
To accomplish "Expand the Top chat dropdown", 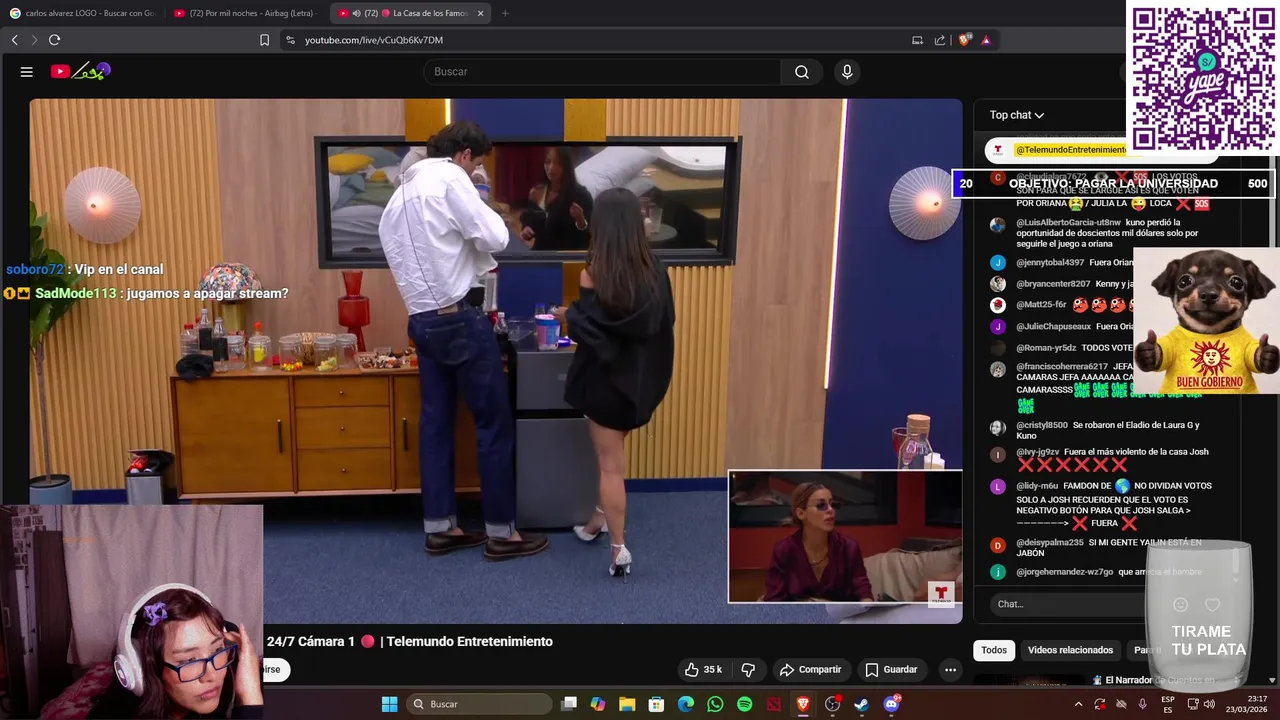I will click(x=1017, y=115).
